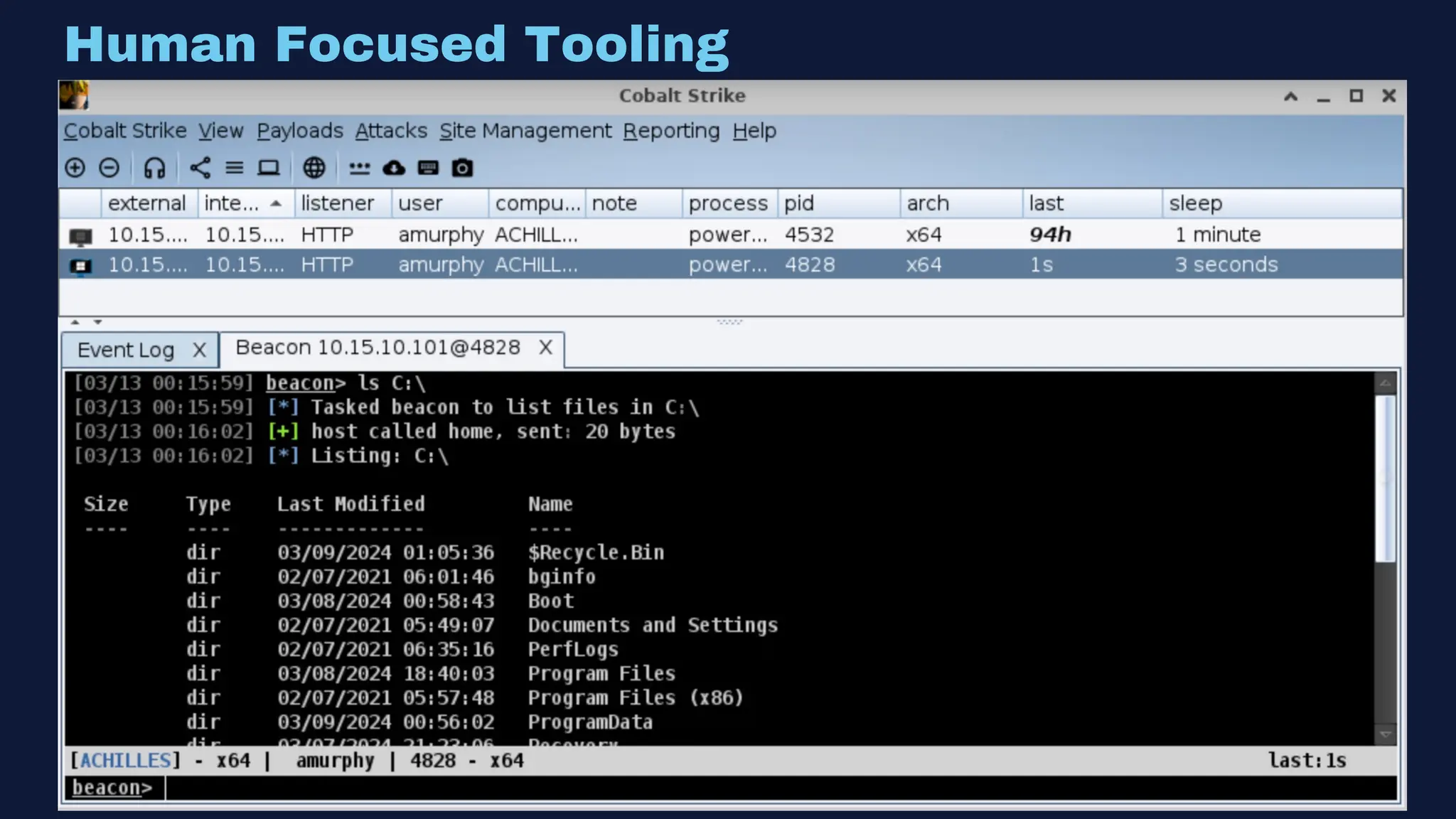This screenshot has width=1456, height=819.
Task: View downloaded files via the cloud icon
Action: tap(394, 168)
